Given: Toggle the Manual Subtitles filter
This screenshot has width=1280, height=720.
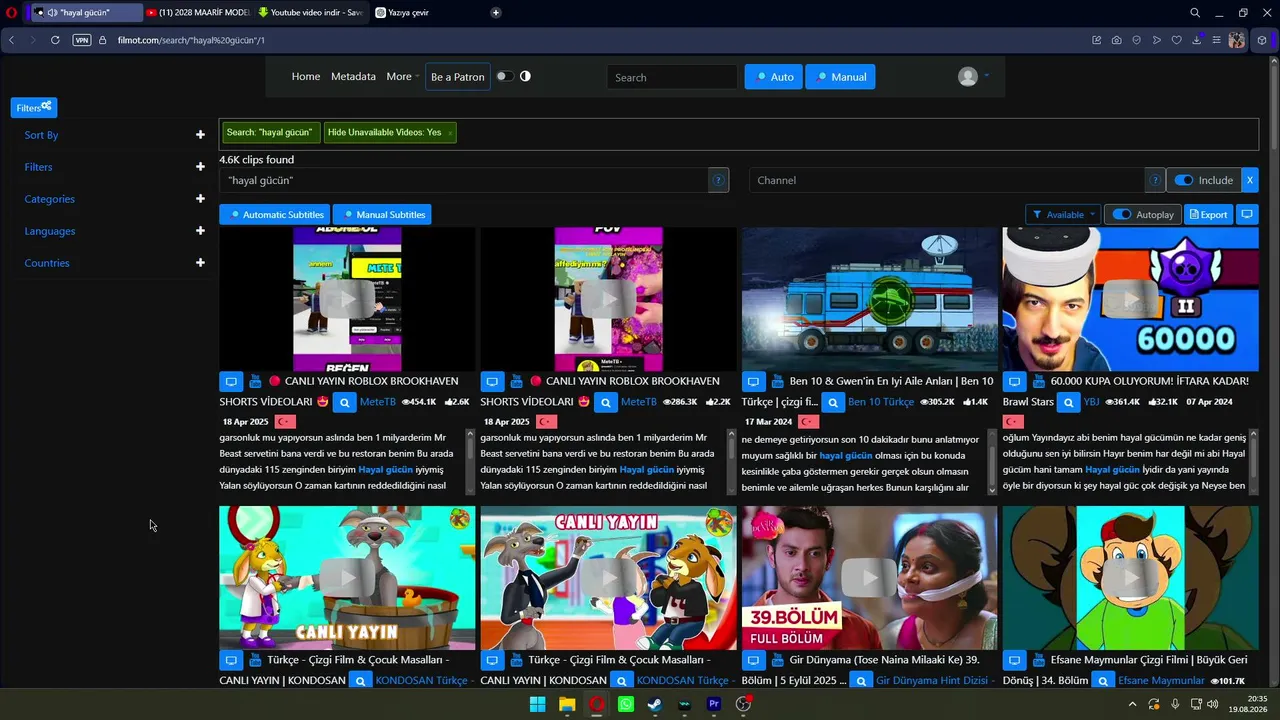Looking at the screenshot, I should point(382,214).
